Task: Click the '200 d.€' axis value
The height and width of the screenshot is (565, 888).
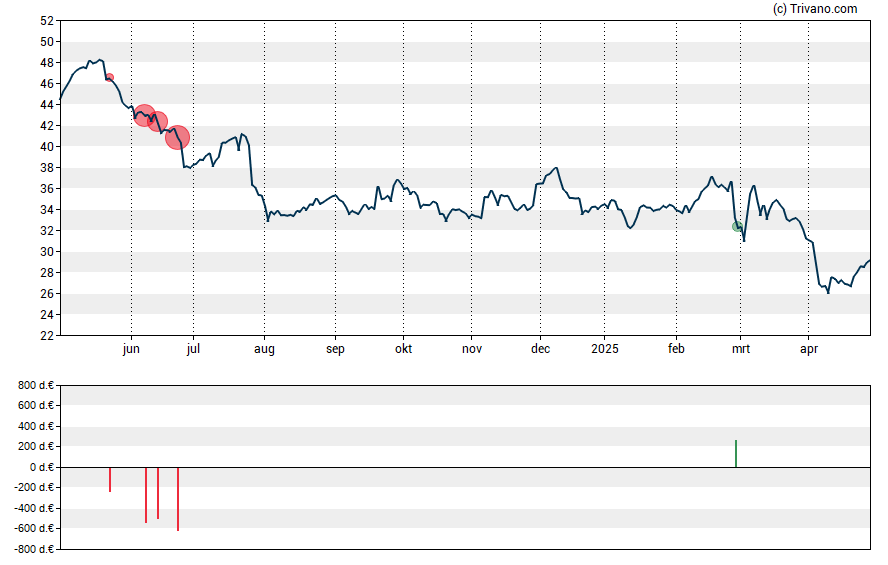Action: (36, 447)
